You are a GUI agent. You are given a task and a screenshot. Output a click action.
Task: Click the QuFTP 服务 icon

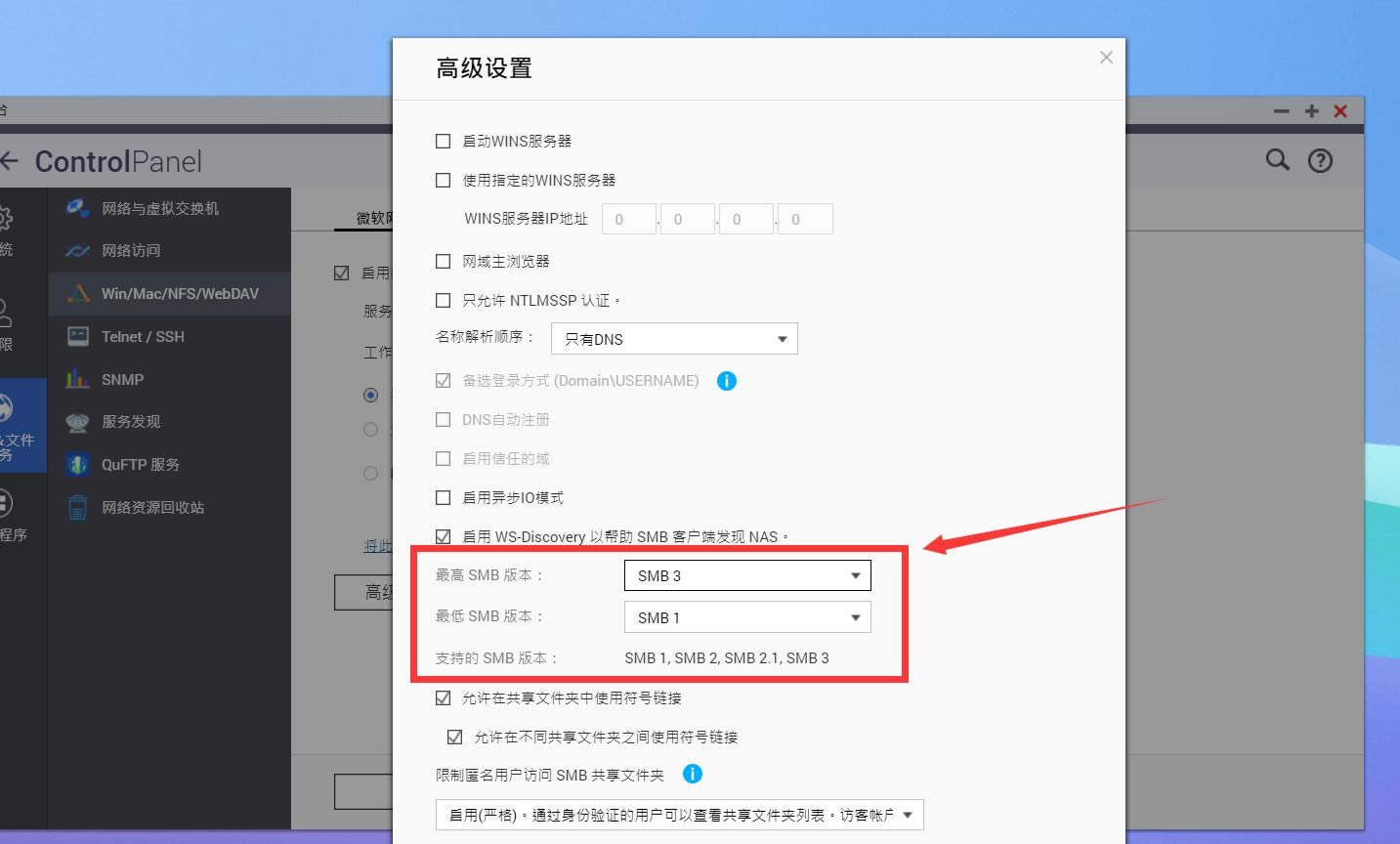(x=78, y=464)
